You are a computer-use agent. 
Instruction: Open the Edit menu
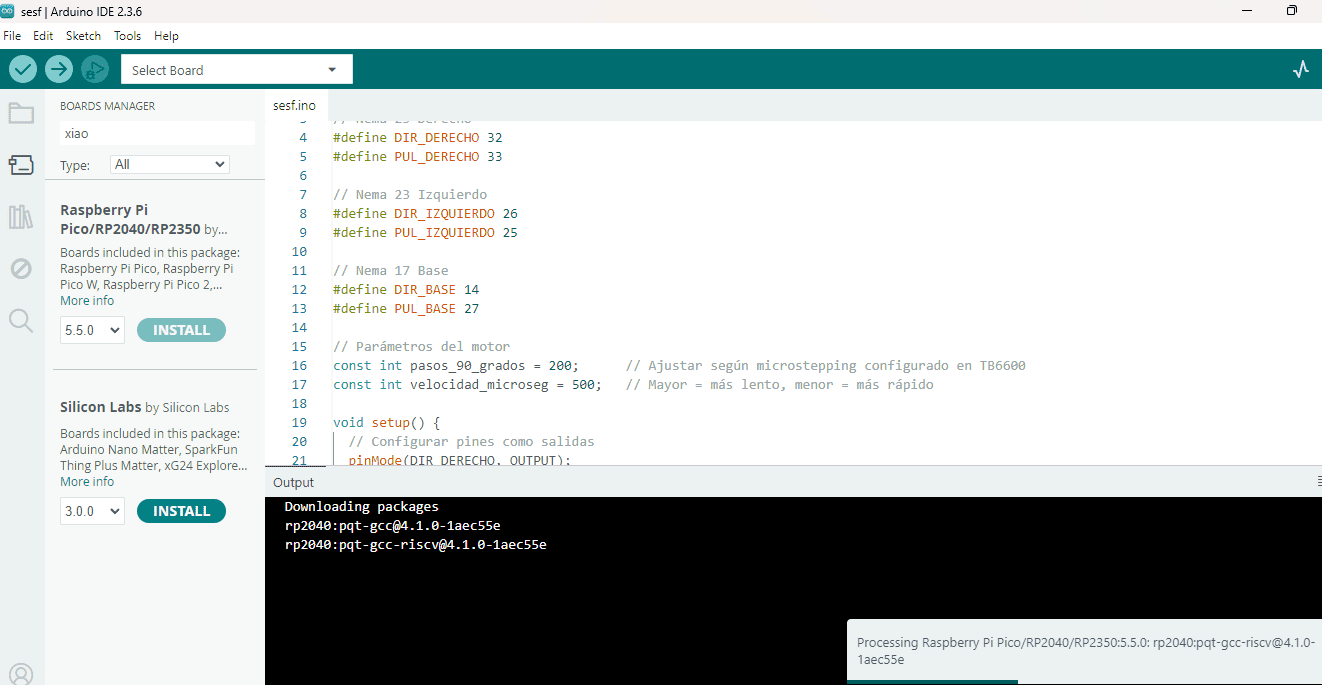click(43, 35)
